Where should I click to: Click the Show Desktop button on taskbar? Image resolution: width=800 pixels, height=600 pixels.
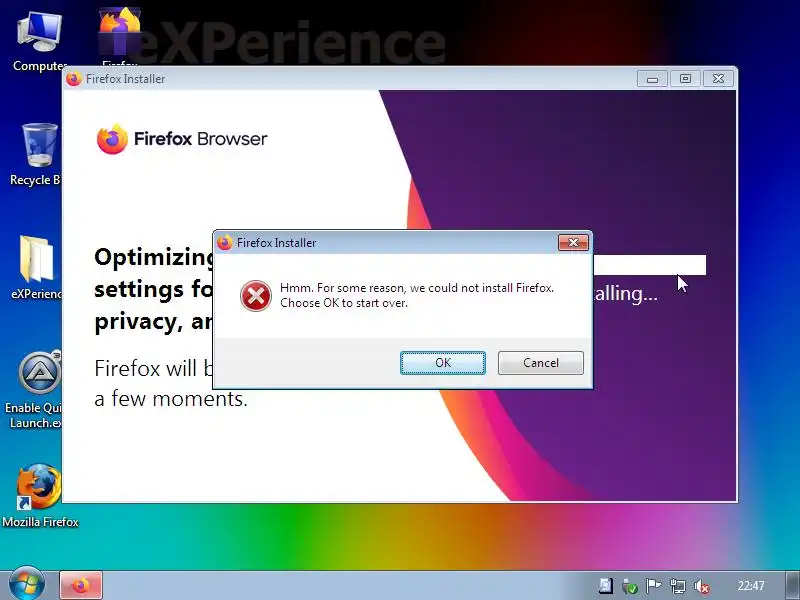coord(792,585)
